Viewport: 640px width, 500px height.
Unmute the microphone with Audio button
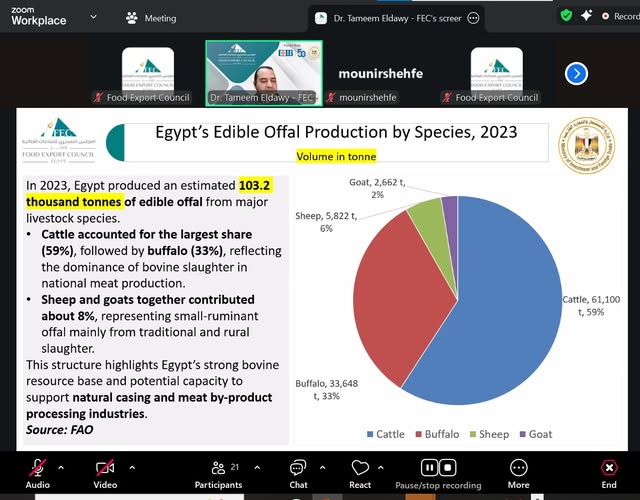(38, 468)
